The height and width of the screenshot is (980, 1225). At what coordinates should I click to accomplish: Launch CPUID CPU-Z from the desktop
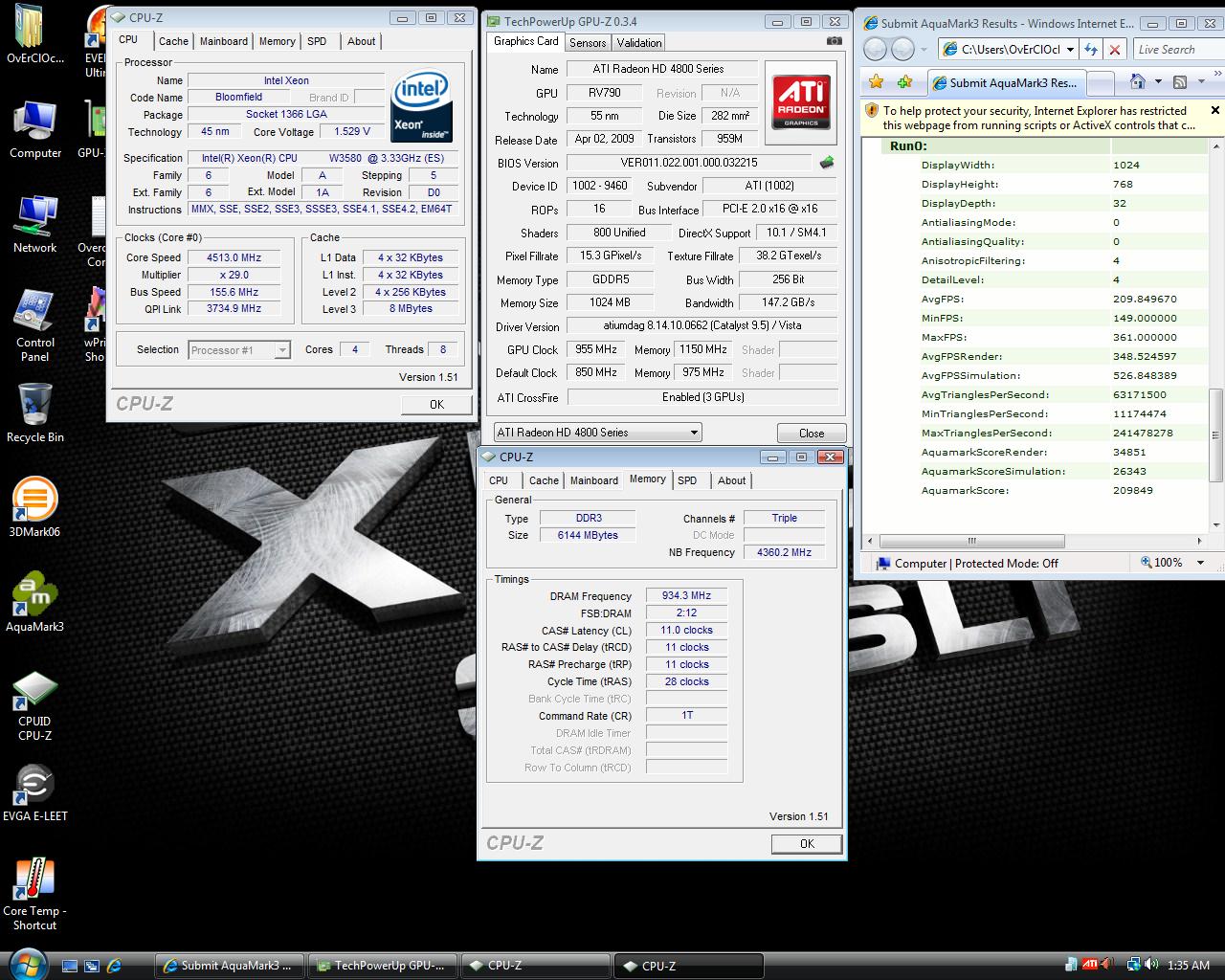coord(34,706)
